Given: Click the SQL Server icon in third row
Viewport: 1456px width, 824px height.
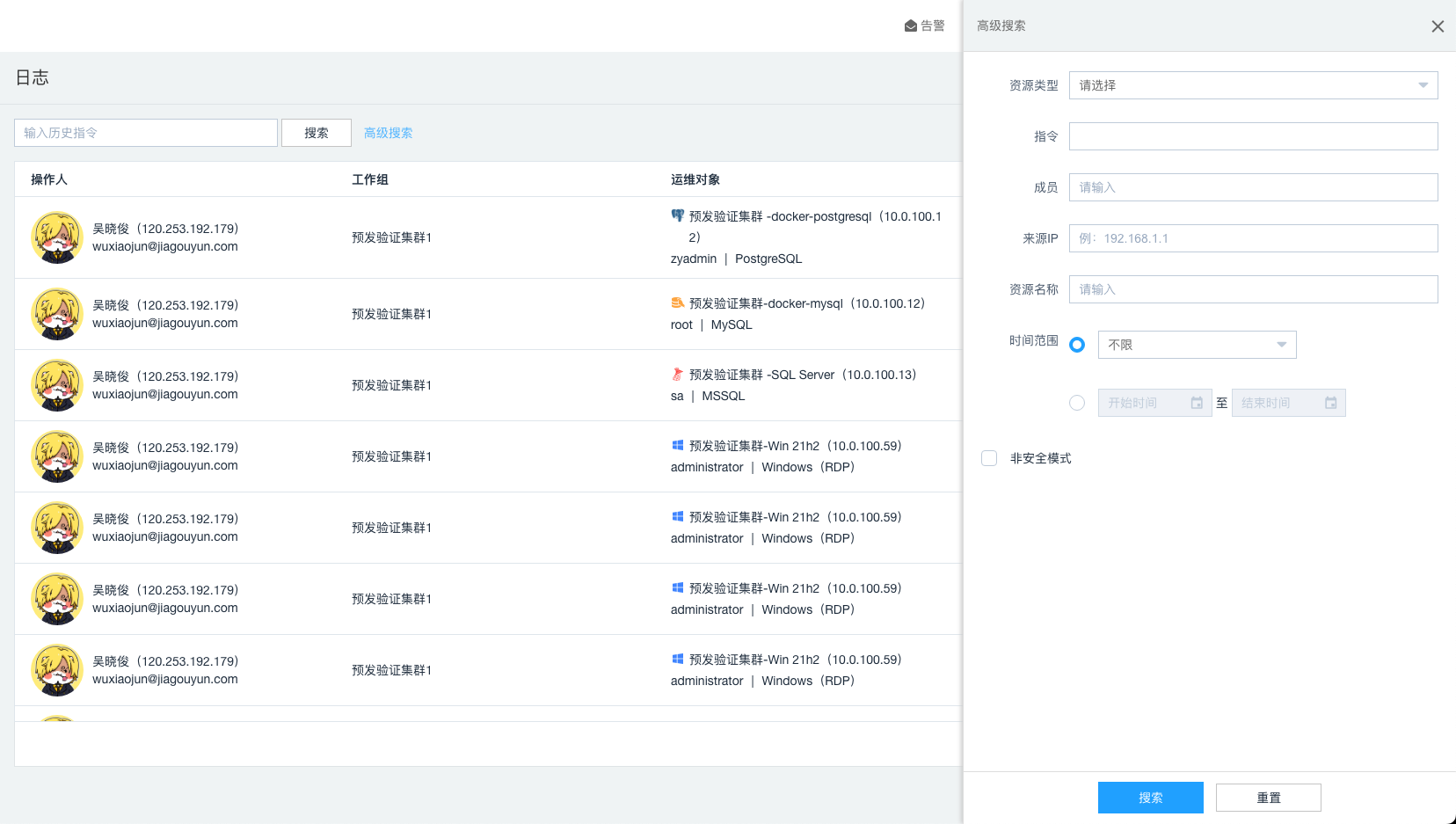Looking at the screenshot, I should [x=677, y=374].
